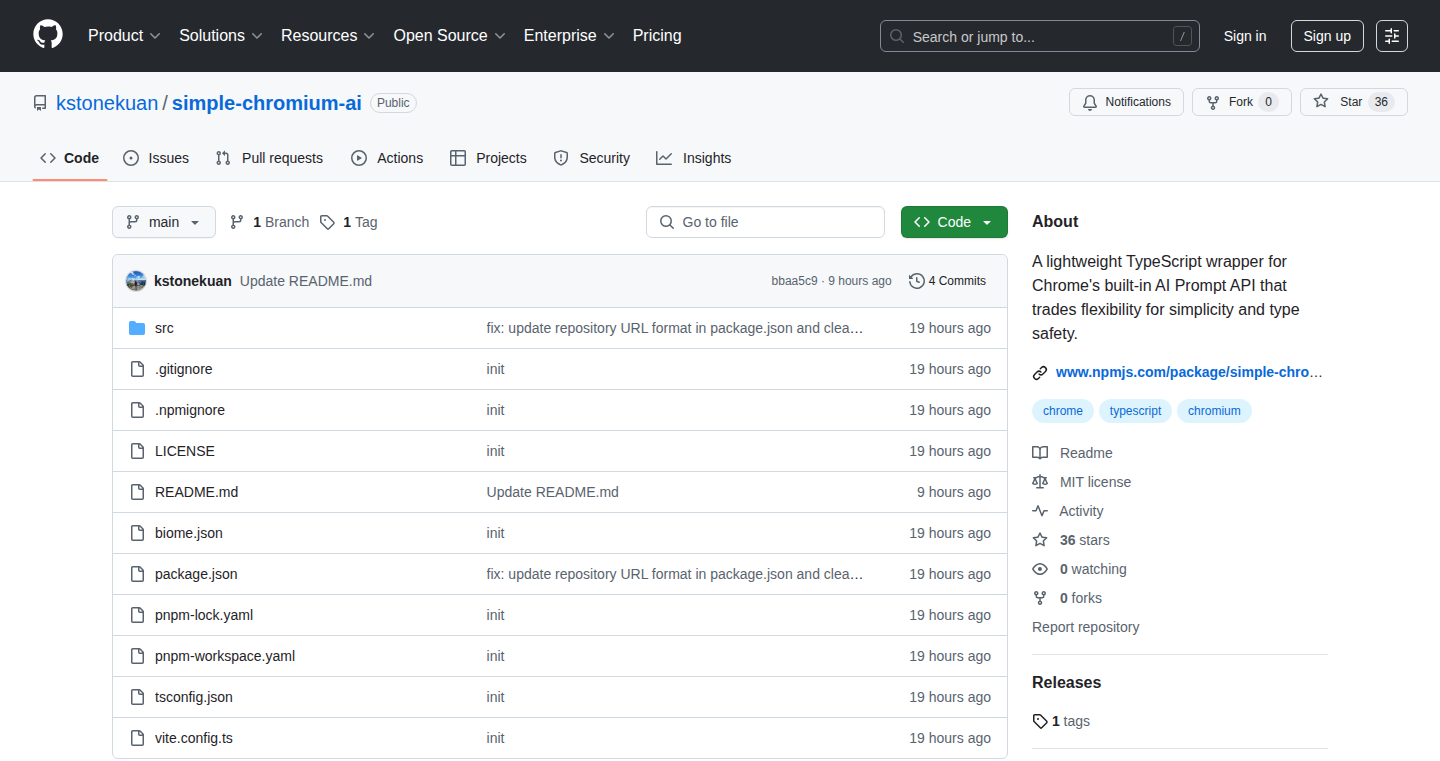
Task: Click the fork icon next to 0 forks
Action: pos(1040,598)
